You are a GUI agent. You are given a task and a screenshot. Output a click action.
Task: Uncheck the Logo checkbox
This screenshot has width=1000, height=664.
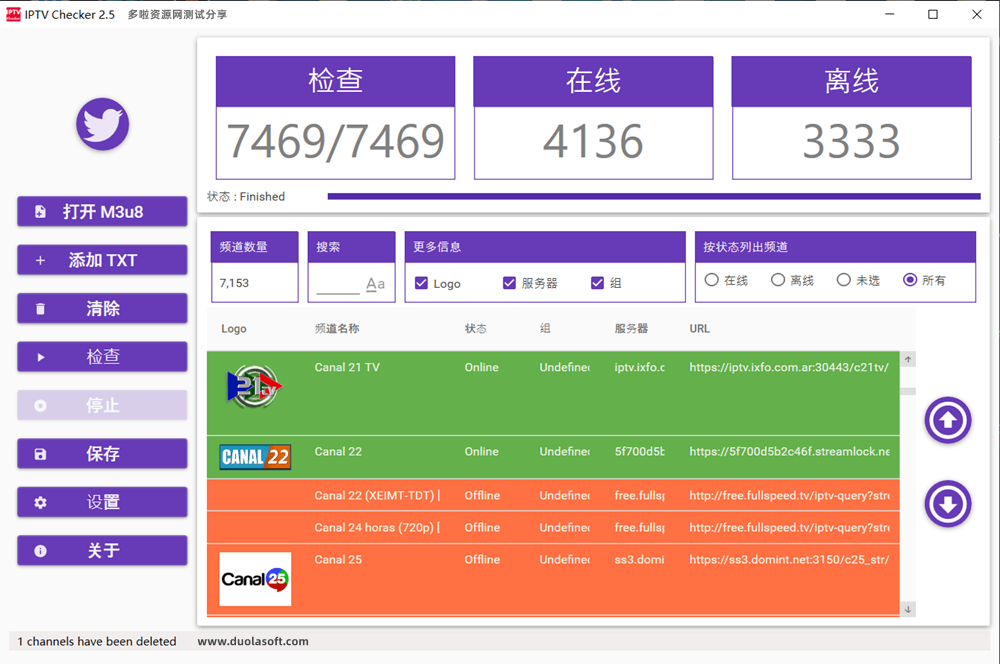[x=421, y=283]
